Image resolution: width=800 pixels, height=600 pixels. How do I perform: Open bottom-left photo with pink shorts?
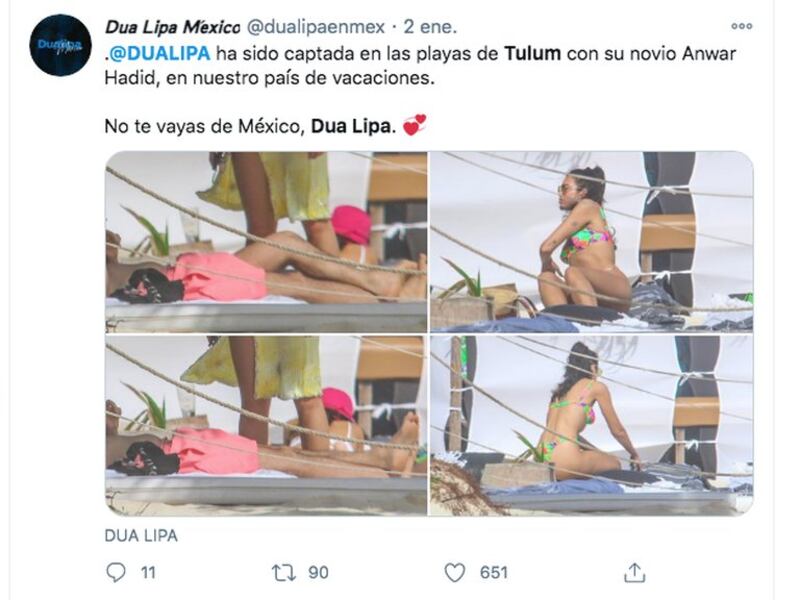(x=266, y=425)
